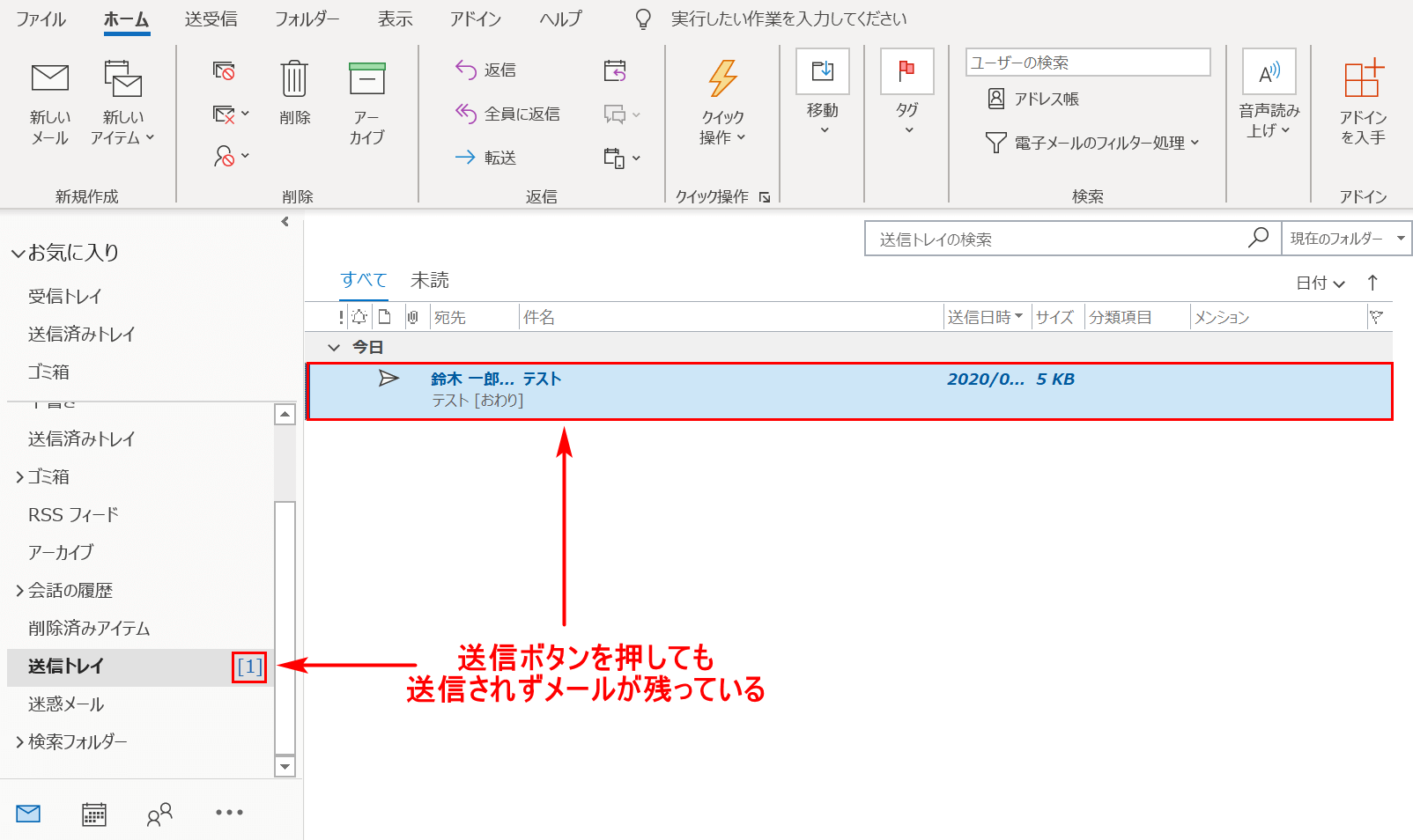The height and width of the screenshot is (840, 1413).
Task: Open the アドイン ribbon tab
Action: [x=476, y=18]
